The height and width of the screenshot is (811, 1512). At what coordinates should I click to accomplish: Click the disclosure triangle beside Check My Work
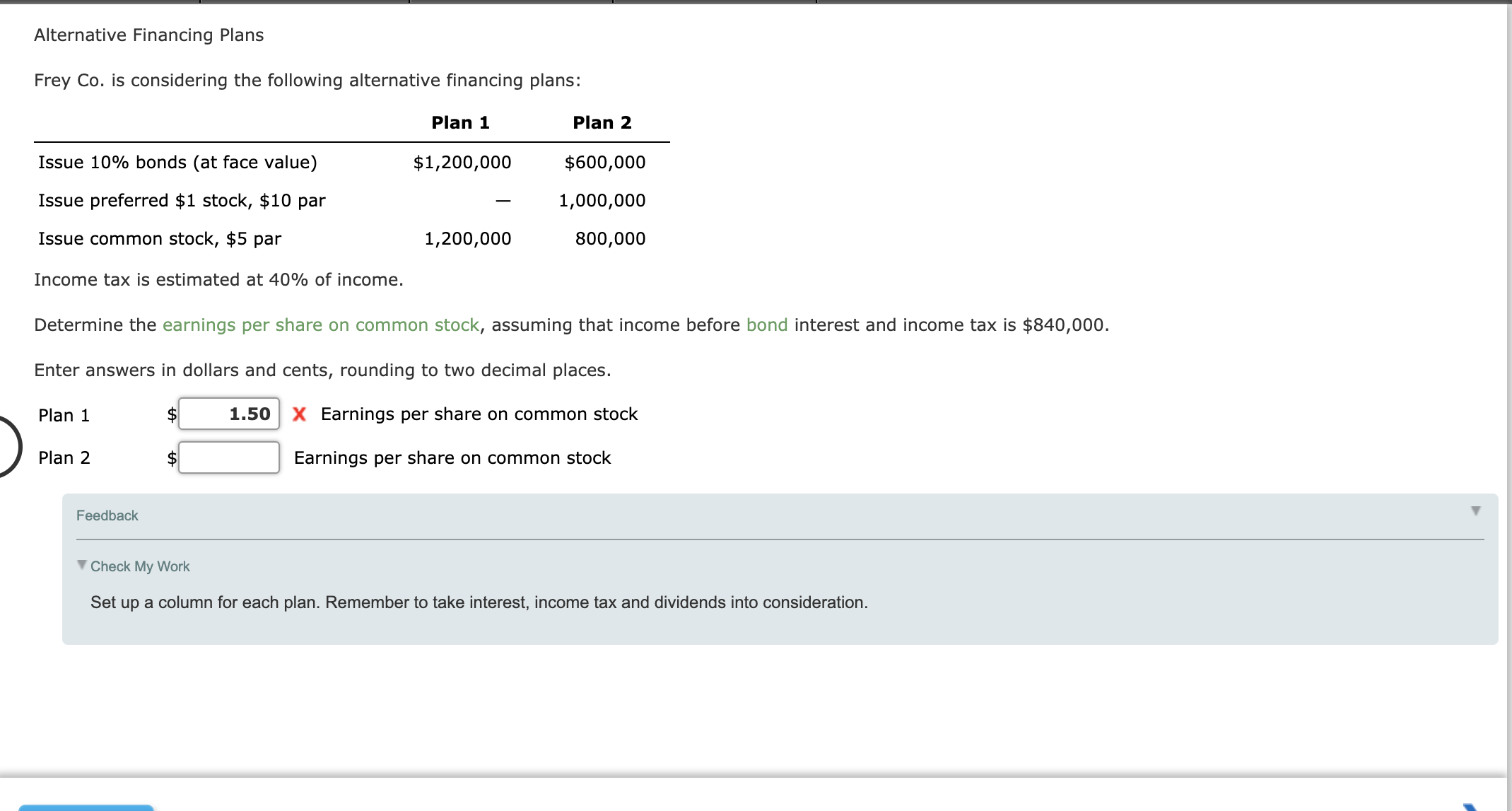81,564
